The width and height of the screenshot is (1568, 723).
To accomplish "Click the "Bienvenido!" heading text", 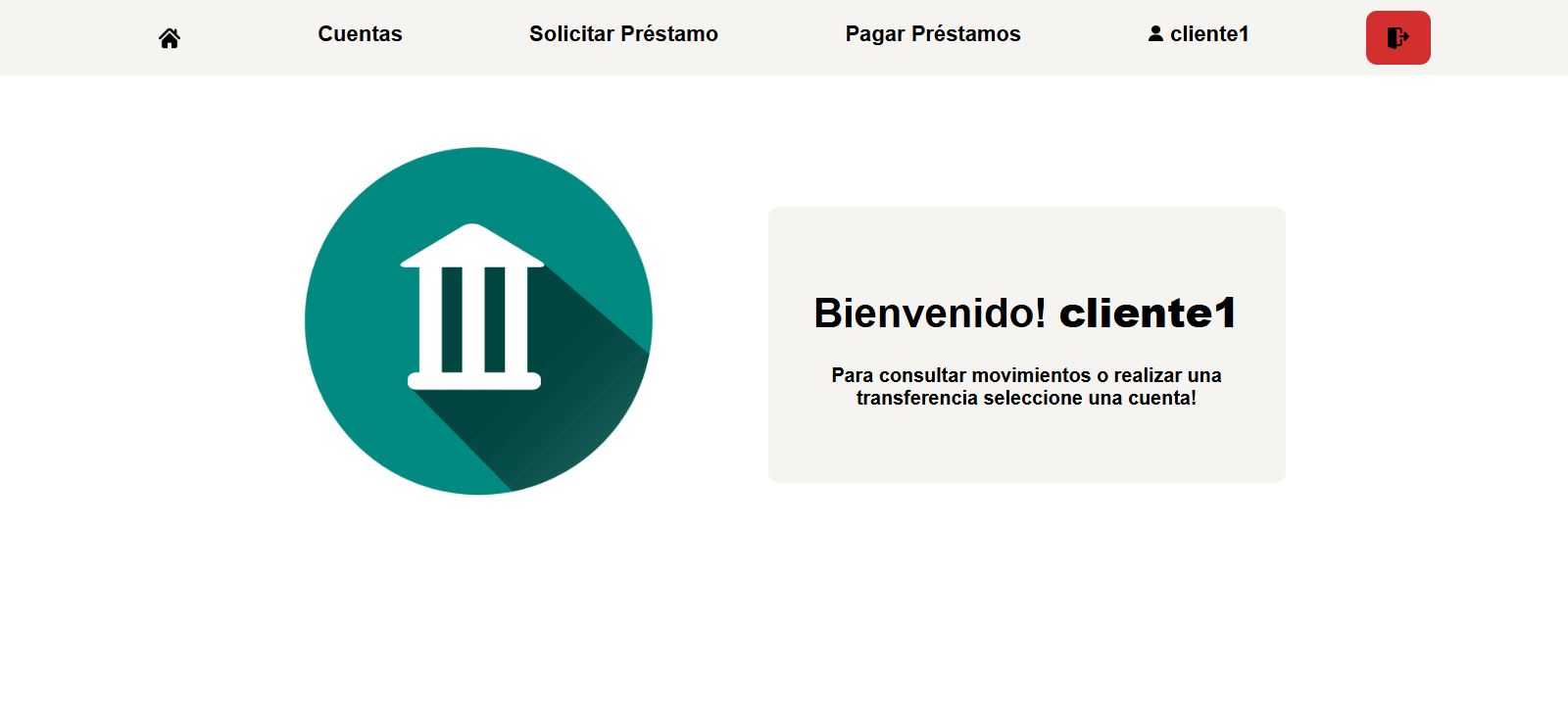I will coord(929,313).
